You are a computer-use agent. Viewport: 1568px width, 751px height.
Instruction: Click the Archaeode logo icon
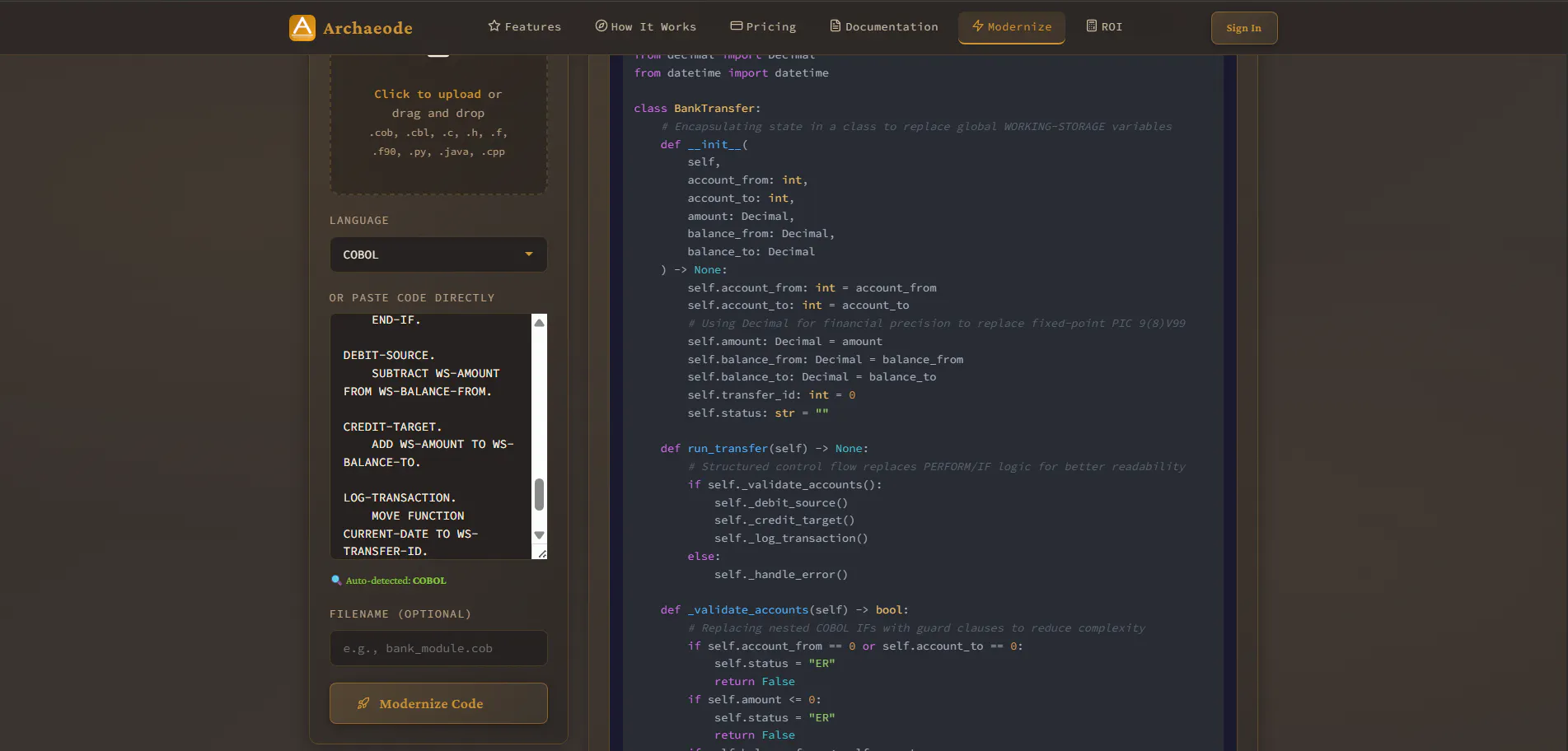coord(302,27)
